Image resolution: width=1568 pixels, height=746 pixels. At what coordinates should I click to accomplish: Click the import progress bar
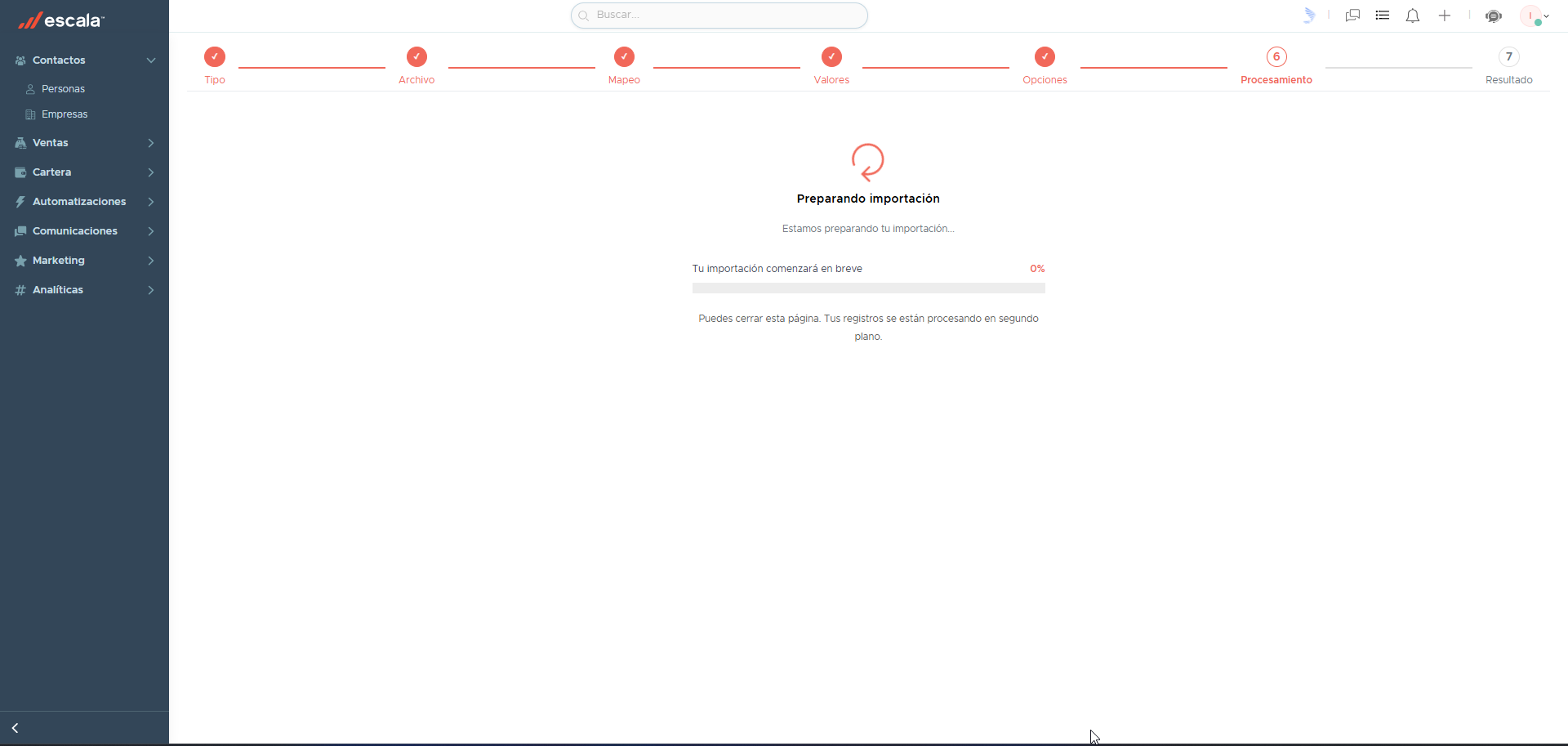coord(869,288)
